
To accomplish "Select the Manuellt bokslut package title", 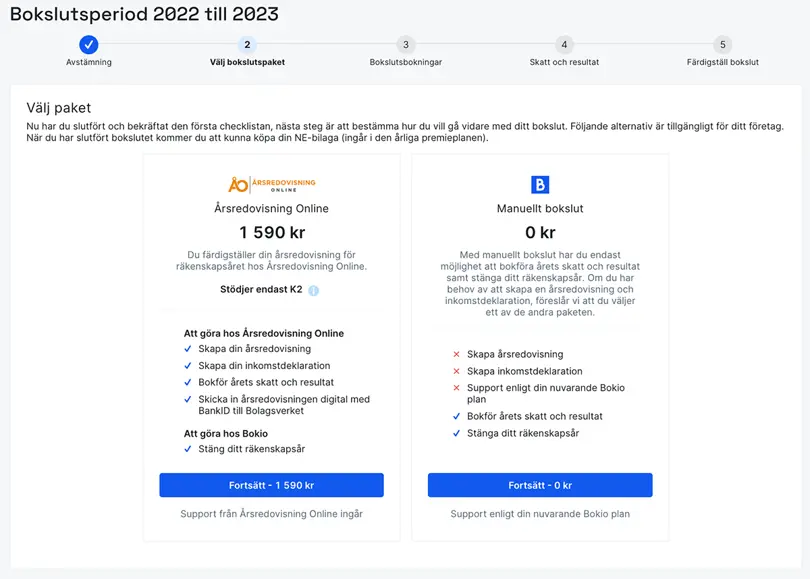I will click(540, 209).
